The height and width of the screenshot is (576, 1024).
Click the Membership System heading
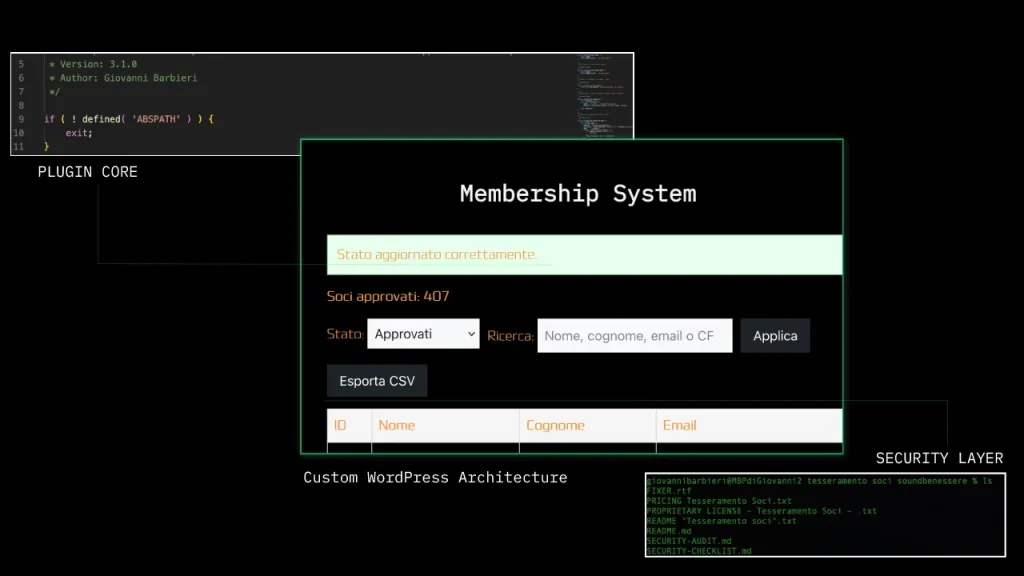[578, 193]
